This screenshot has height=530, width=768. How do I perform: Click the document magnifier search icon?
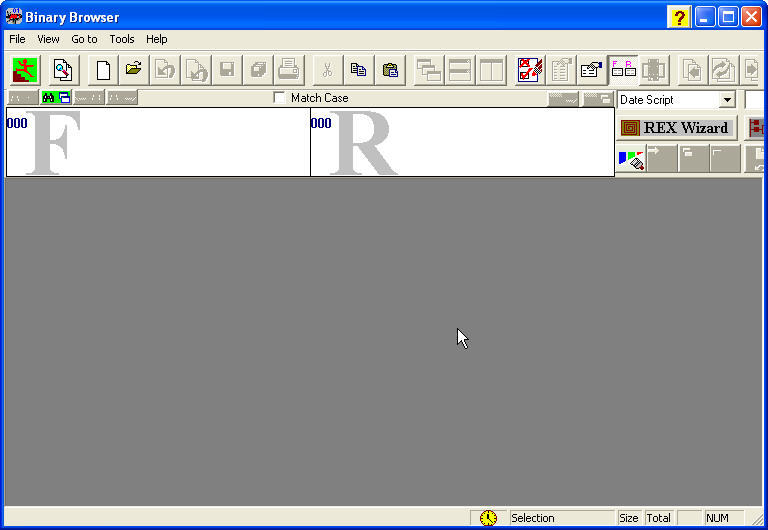click(x=63, y=71)
